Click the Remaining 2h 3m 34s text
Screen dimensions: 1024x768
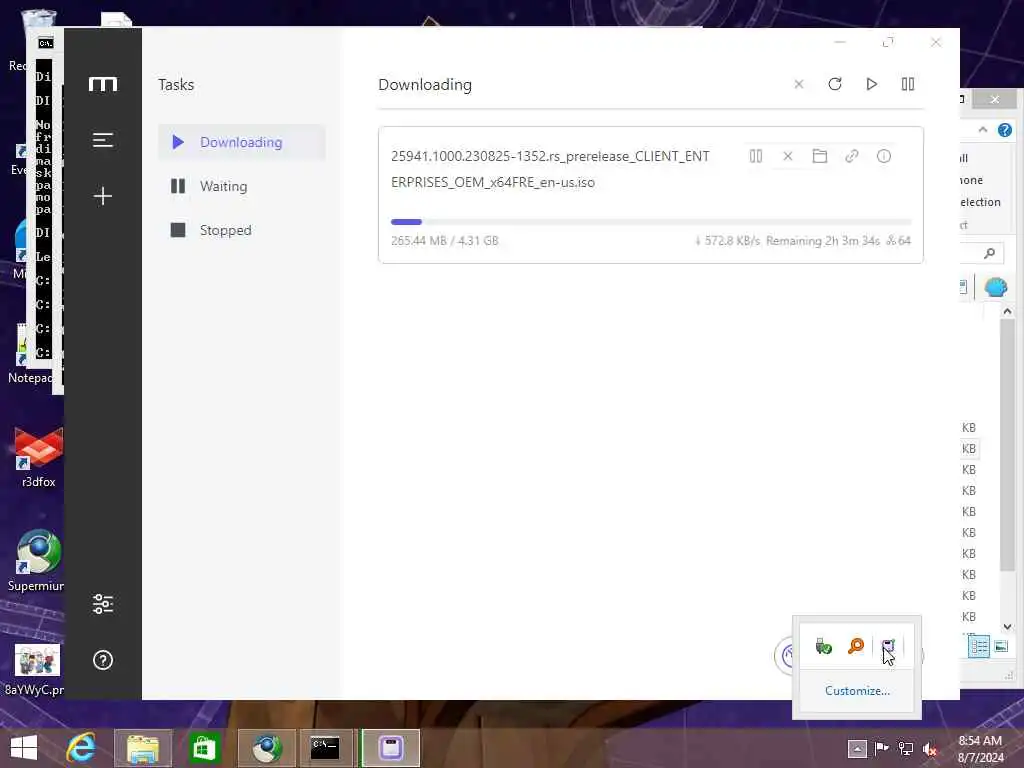pos(823,241)
